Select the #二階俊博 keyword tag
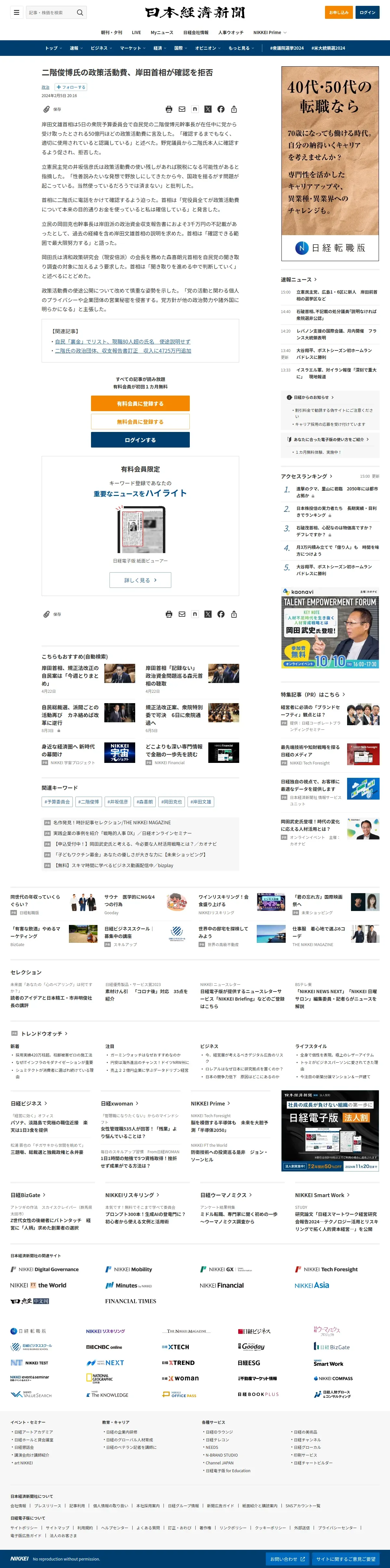Viewport: 390px width, 1568px height. tap(89, 802)
